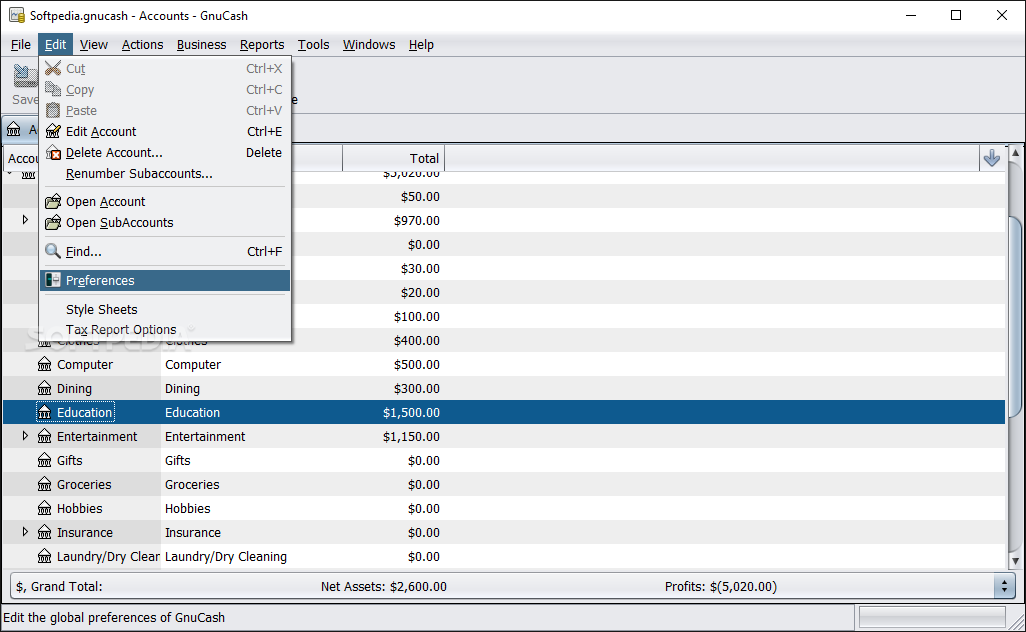The width and height of the screenshot is (1026, 632).
Task: Select the Hobbies account name
Action: [79, 508]
